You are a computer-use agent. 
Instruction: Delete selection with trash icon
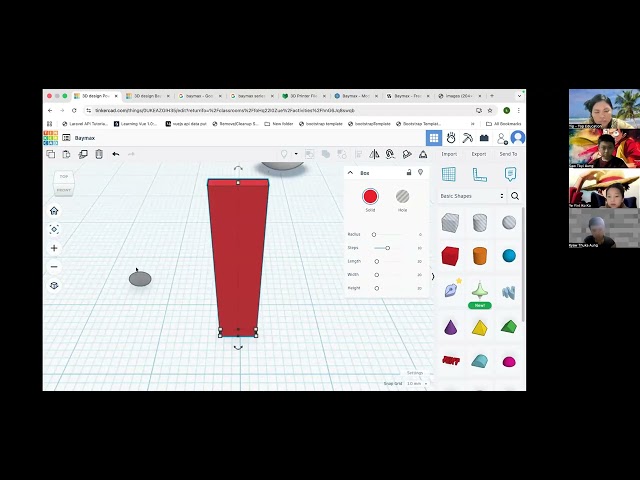[99, 154]
